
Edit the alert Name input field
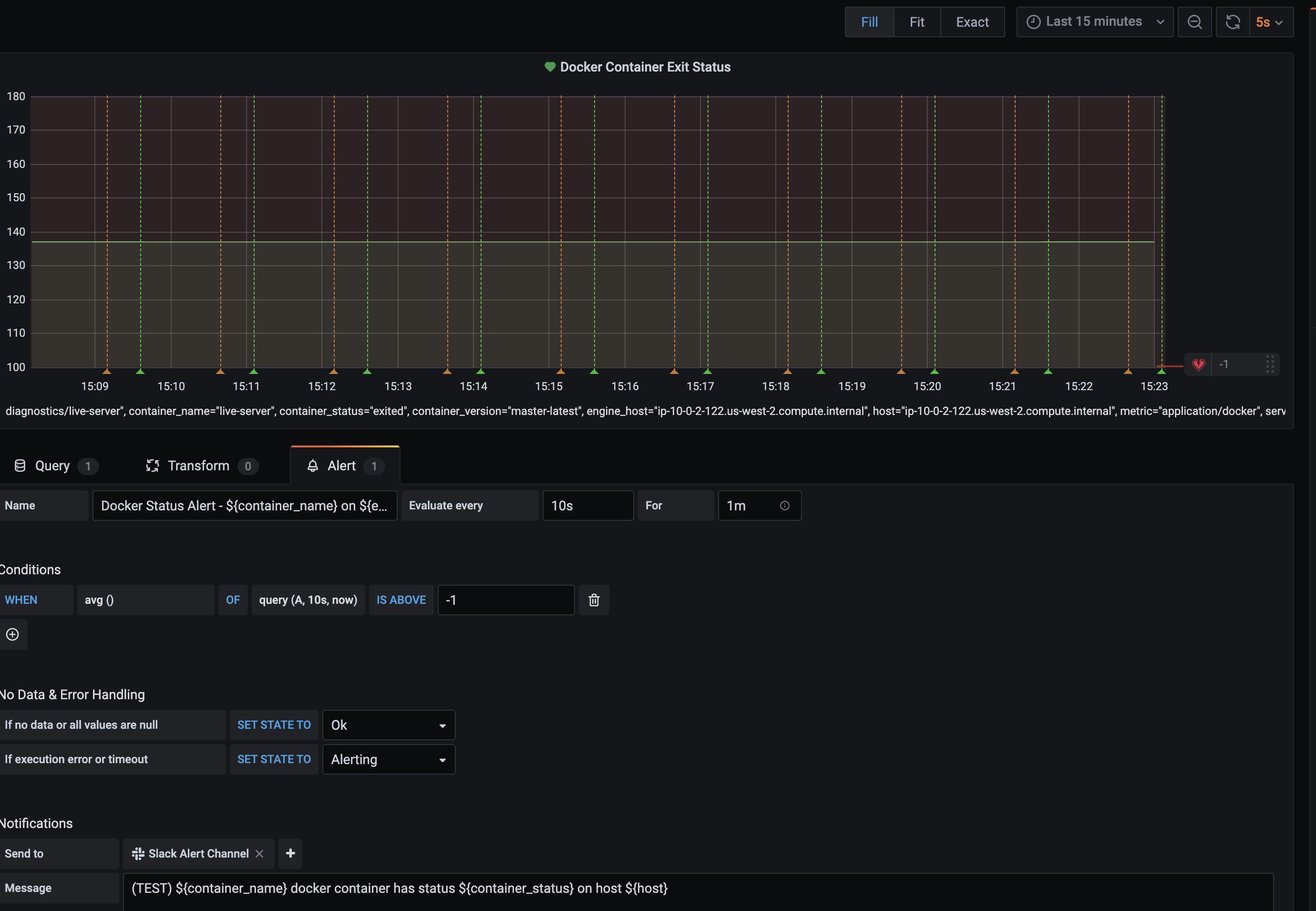click(x=245, y=506)
